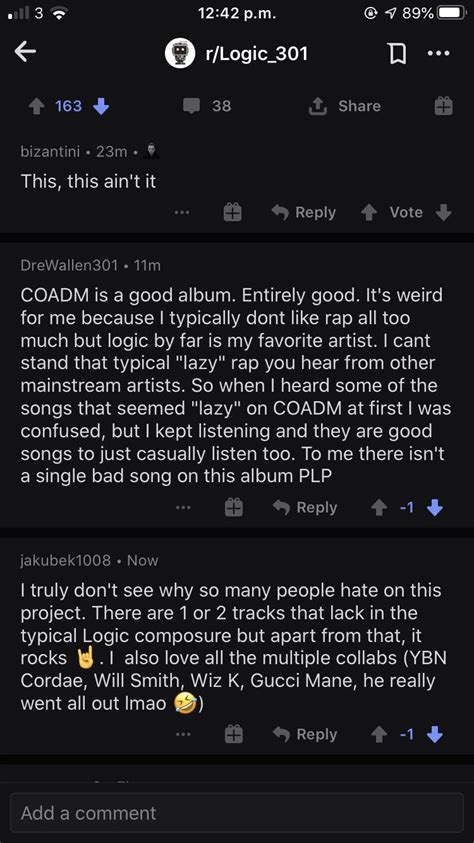
Task: Upvote bizantini's comment
Action: point(369,213)
